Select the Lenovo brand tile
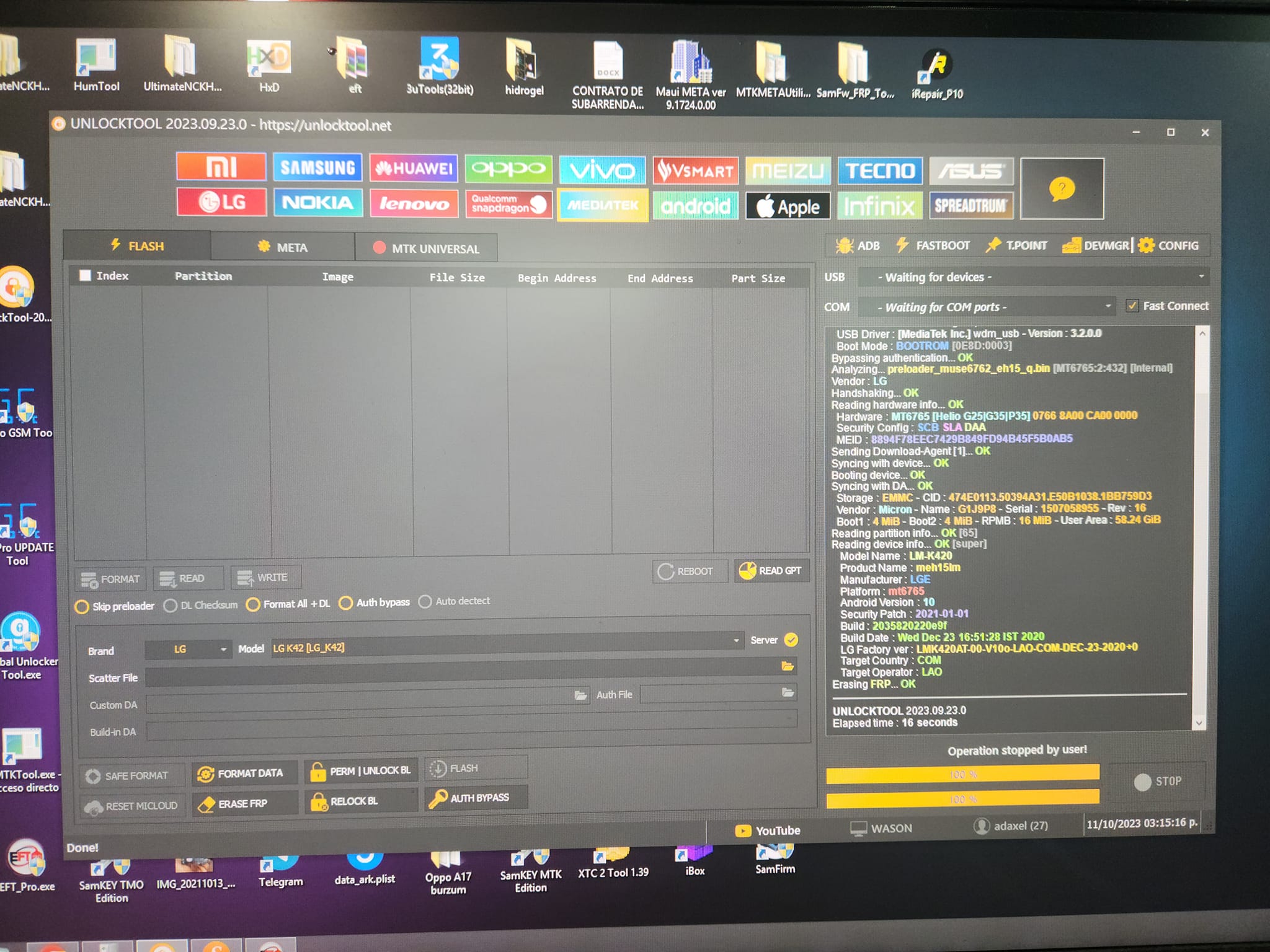This screenshot has width=1270, height=952. (x=414, y=204)
